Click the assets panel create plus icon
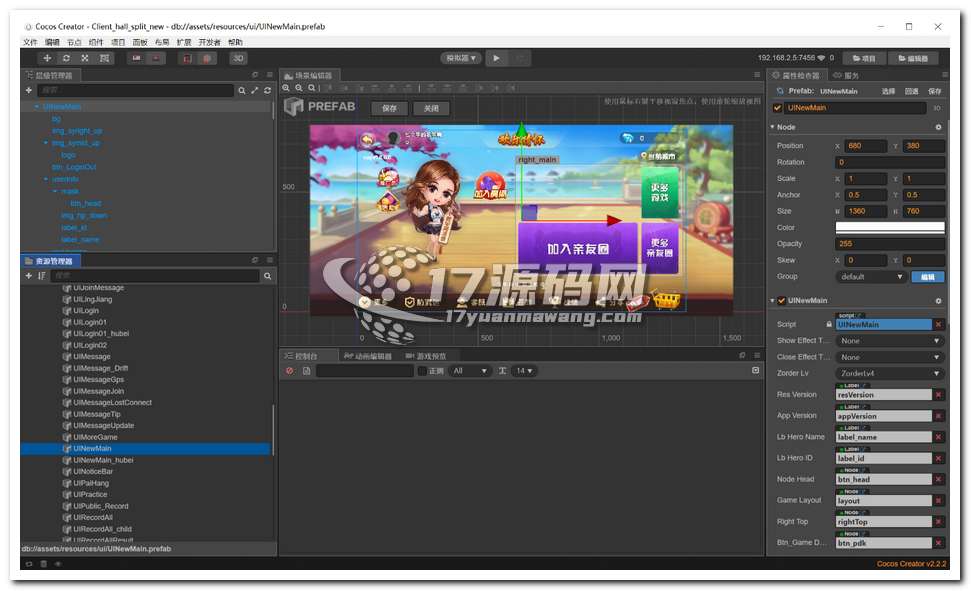The width and height of the screenshot is (971, 591). click(28, 276)
